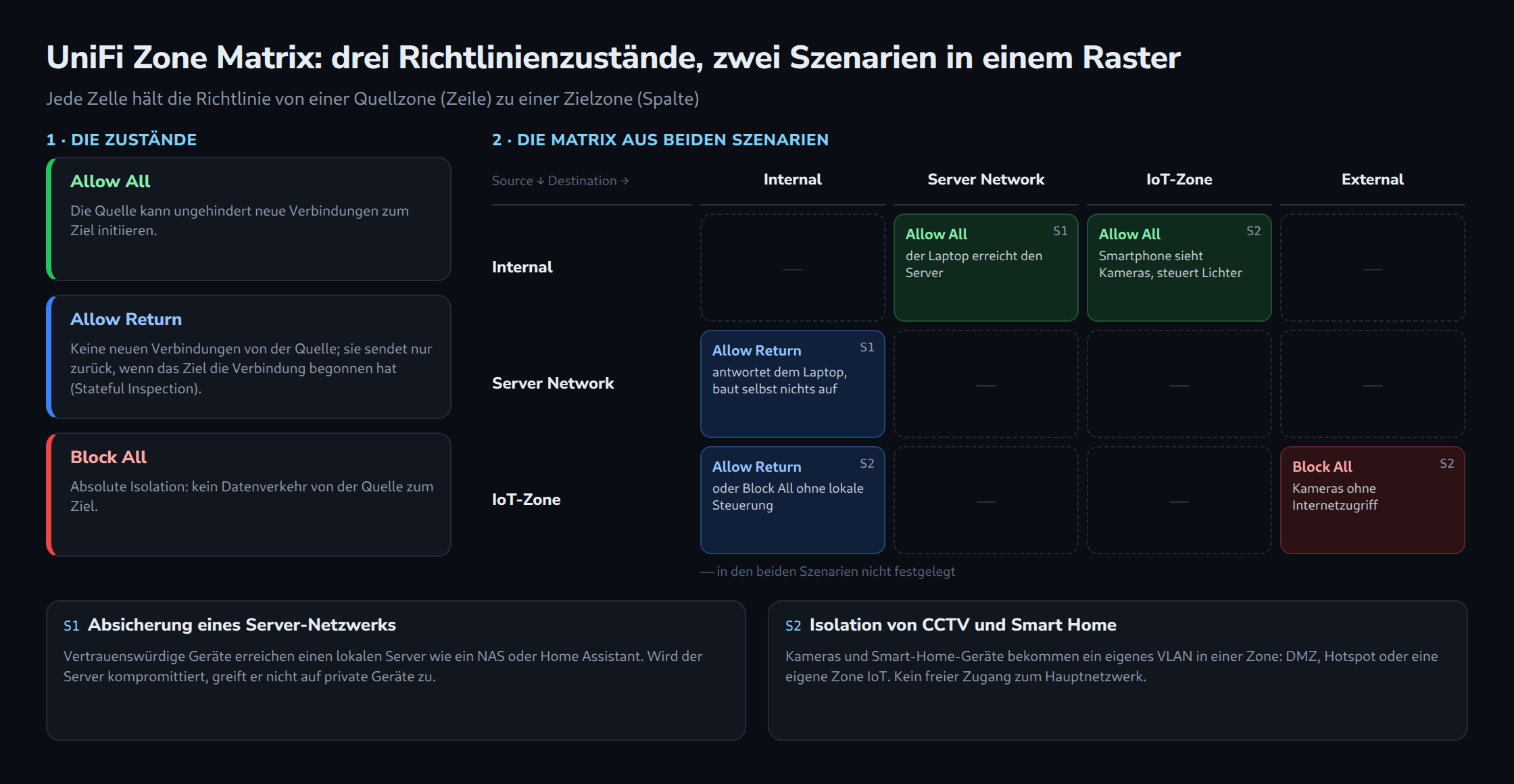Click text 'der Laptop erreicht den Server'

(973, 264)
